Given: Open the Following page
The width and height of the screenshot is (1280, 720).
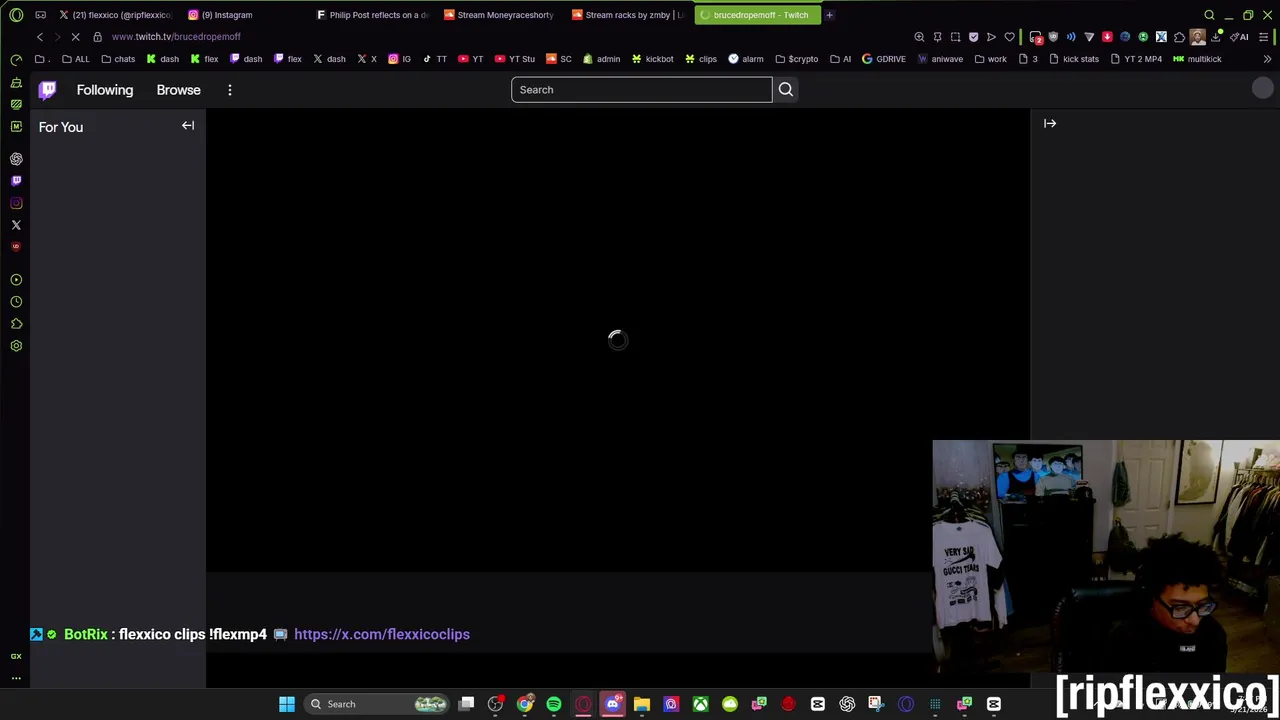Looking at the screenshot, I should point(105,90).
